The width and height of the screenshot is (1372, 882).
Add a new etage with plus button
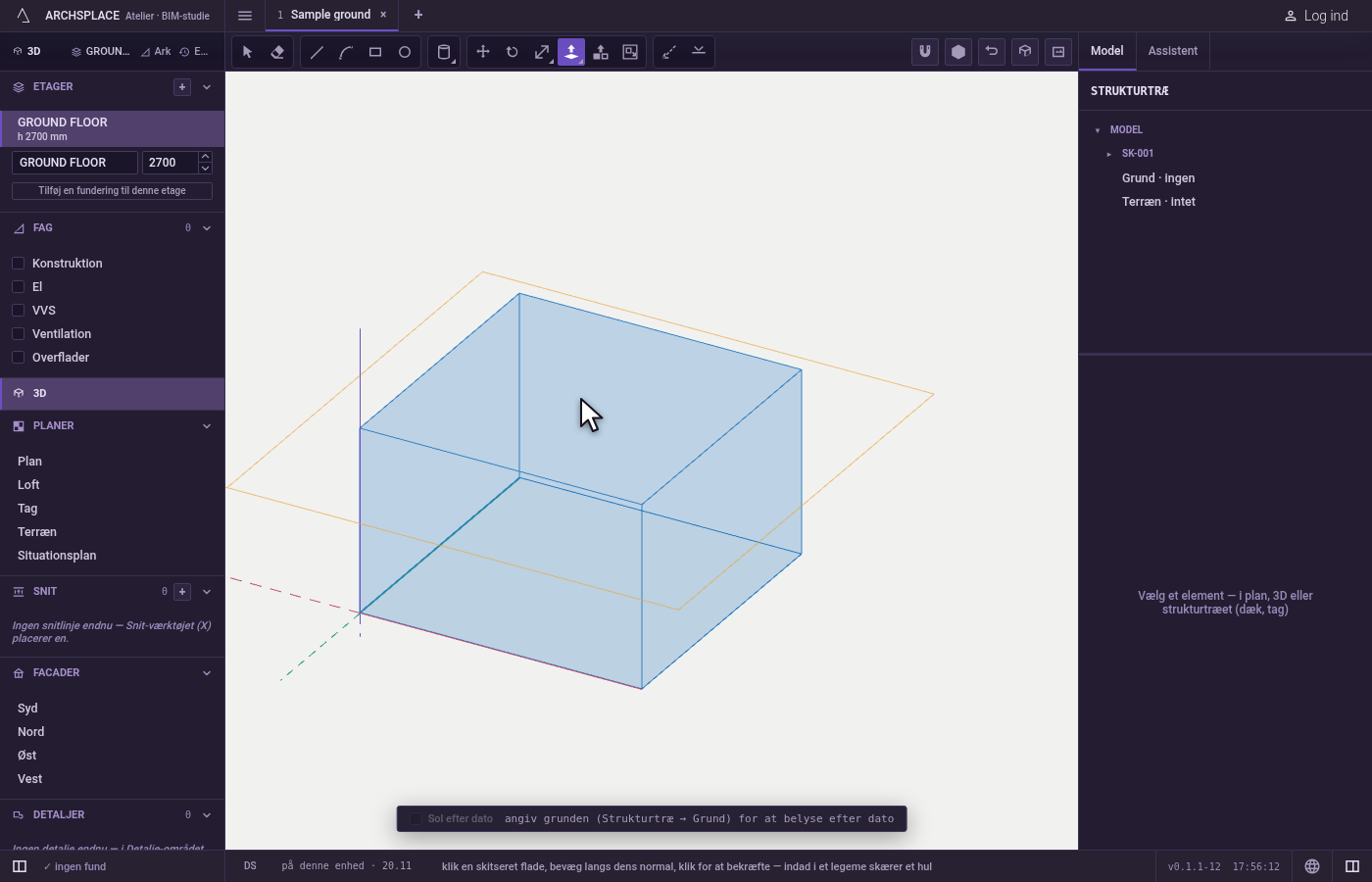(x=182, y=87)
